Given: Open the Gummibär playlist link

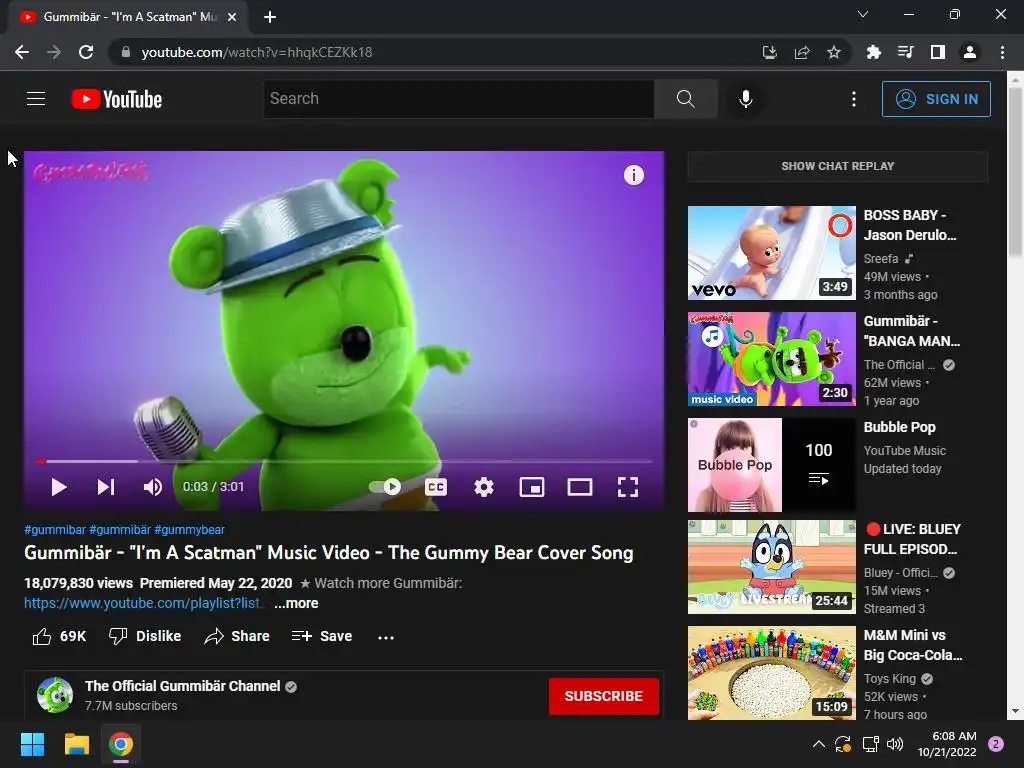Looking at the screenshot, I should point(143,603).
